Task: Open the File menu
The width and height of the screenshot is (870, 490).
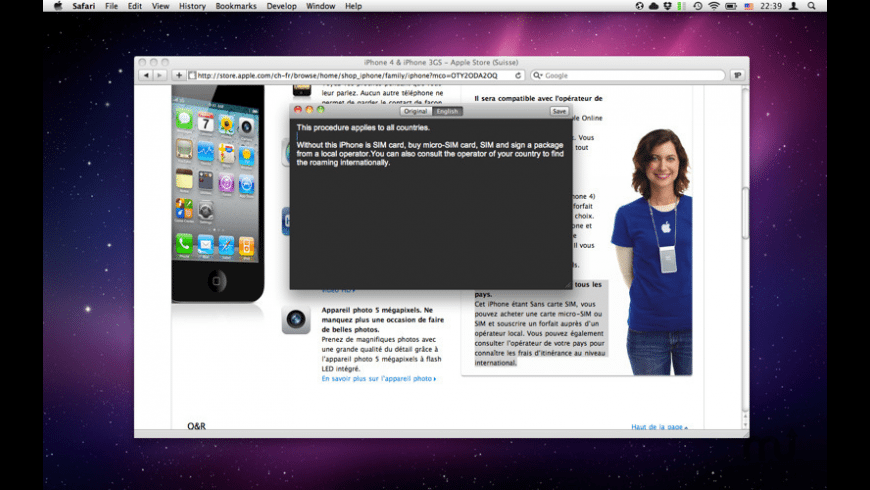Action: [112, 6]
